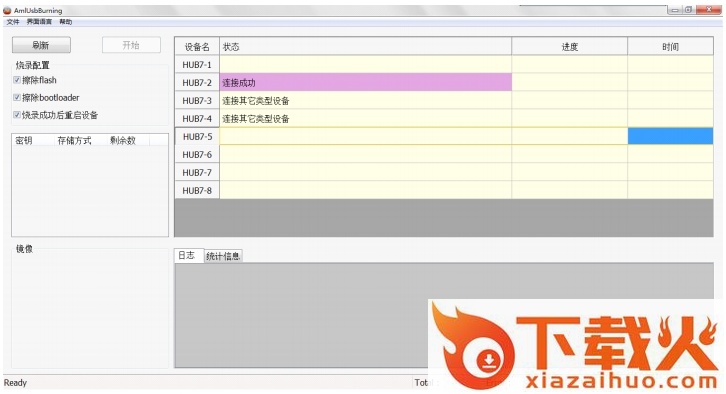Switch to the 统计信息 tab
Screen dimensions: 726x394
click(x=223, y=256)
